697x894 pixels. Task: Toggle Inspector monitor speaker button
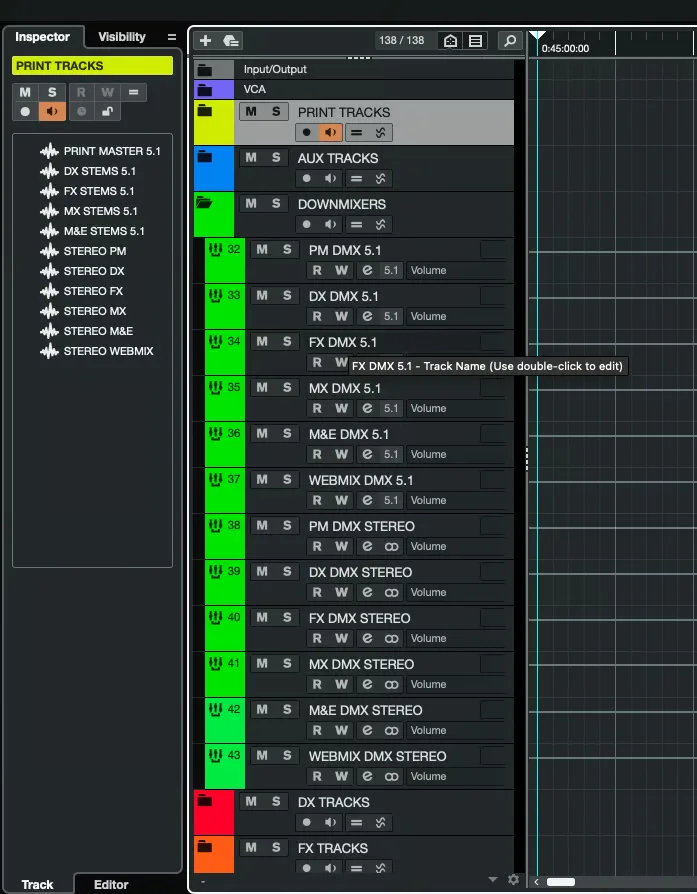coord(52,111)
